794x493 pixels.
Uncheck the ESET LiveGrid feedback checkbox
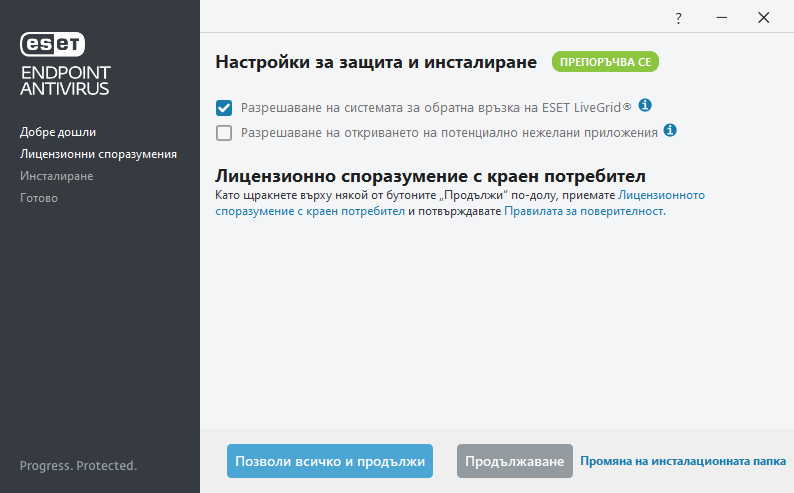pyautogui.click(x=224, y=107)
